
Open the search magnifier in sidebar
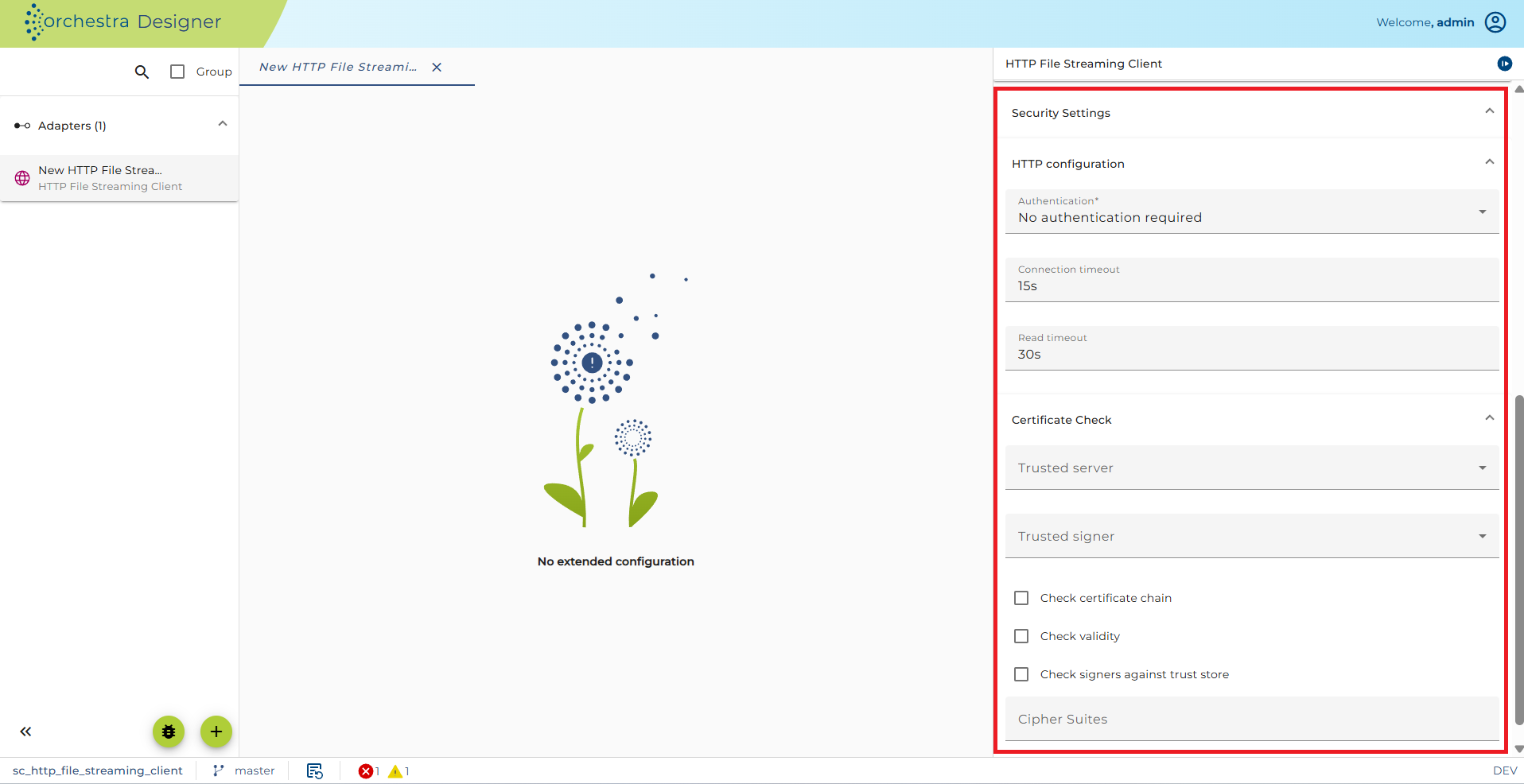pos(142,72)
